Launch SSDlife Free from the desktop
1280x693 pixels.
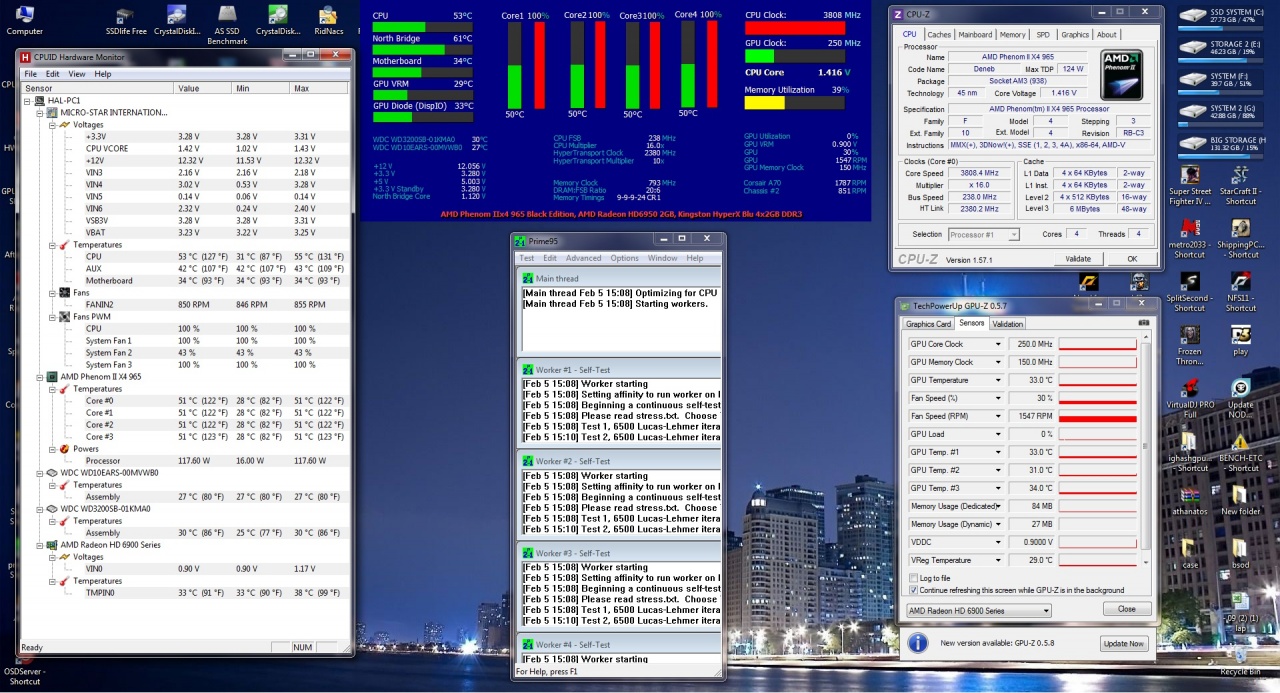tap(126, 20)
